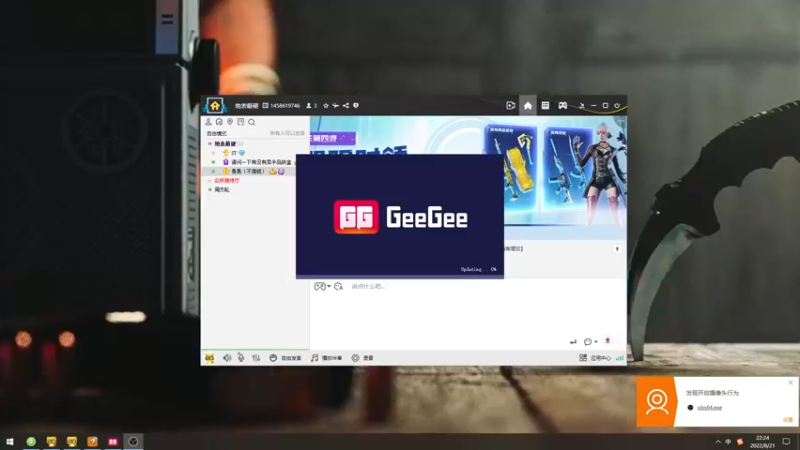The height and width of the screenshot is (450, 800).
Task: Open the news list tab icon
Action: (x=545, y=105)
